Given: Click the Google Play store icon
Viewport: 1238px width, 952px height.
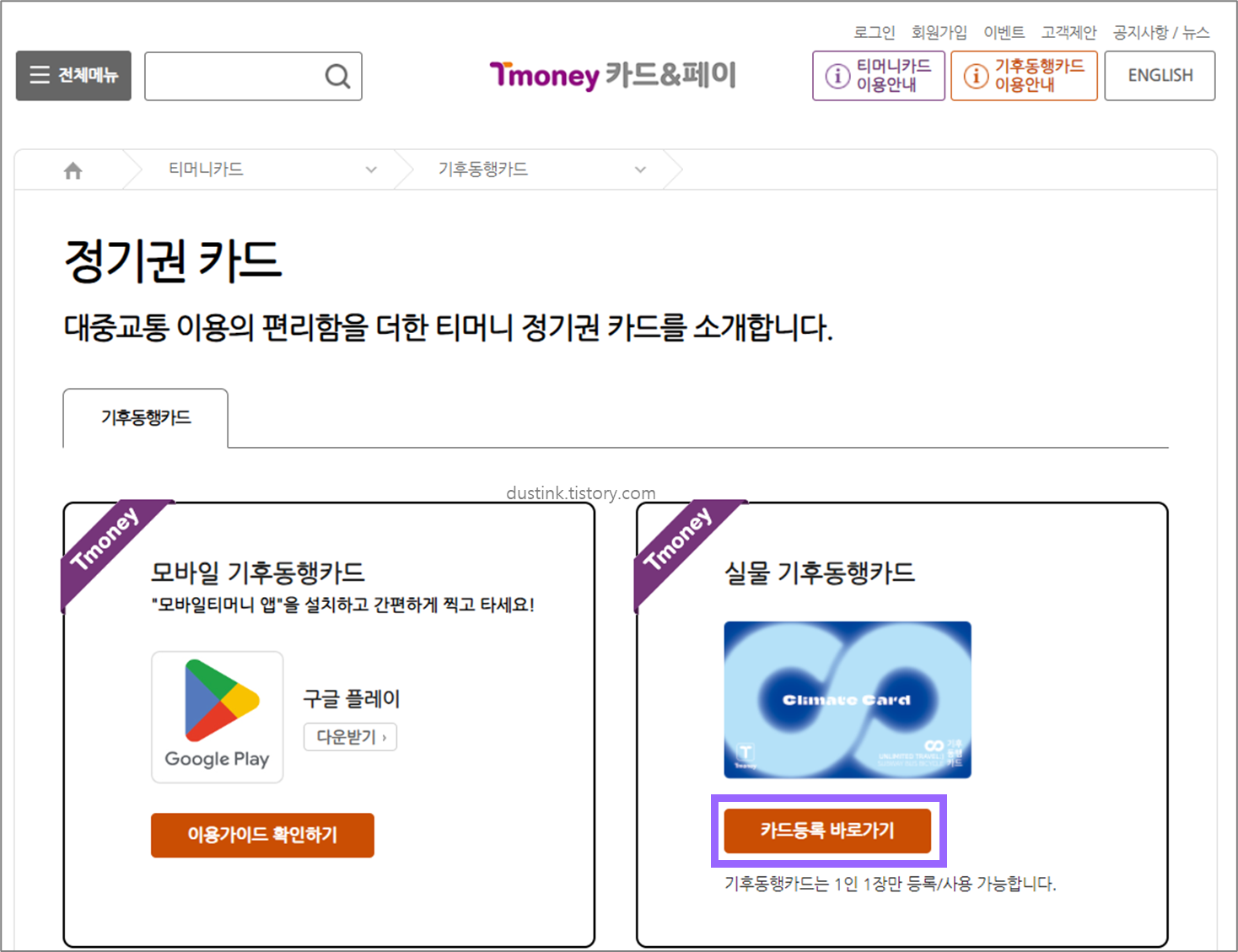Looking at the screenshot, I should 218,717.
